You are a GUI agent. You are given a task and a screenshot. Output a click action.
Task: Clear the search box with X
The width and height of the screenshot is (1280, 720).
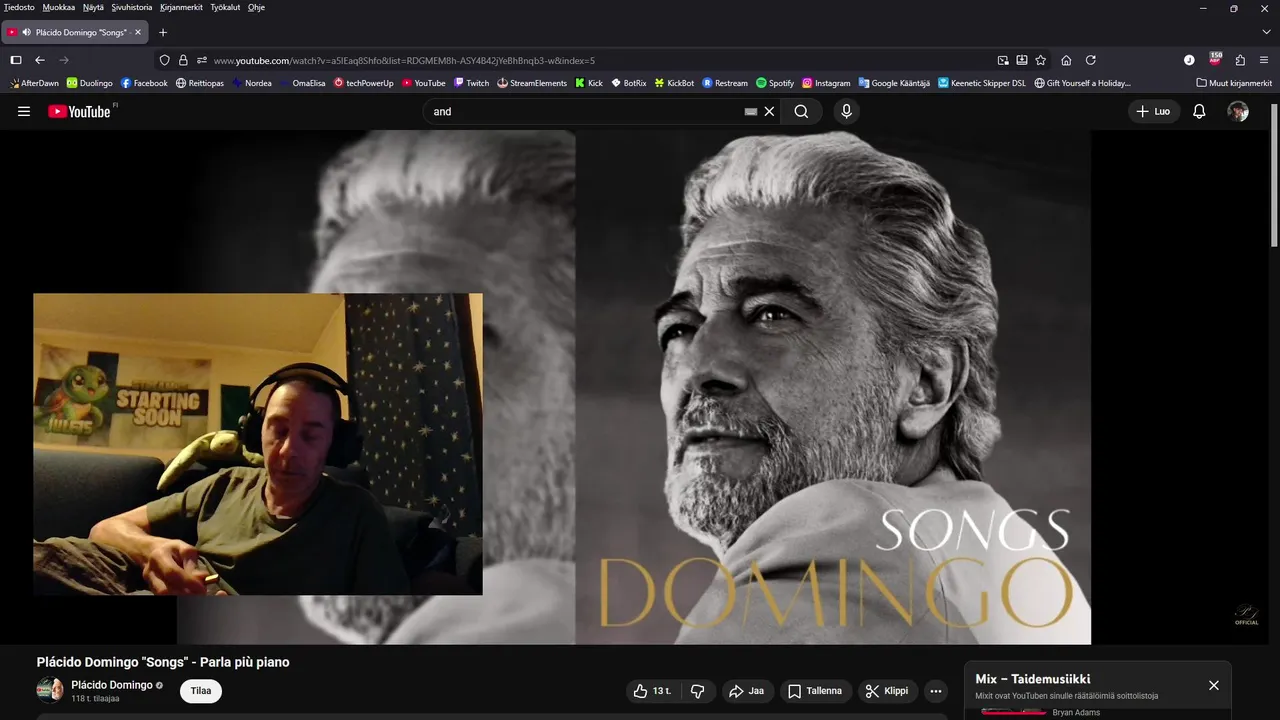tap(769, 111)
